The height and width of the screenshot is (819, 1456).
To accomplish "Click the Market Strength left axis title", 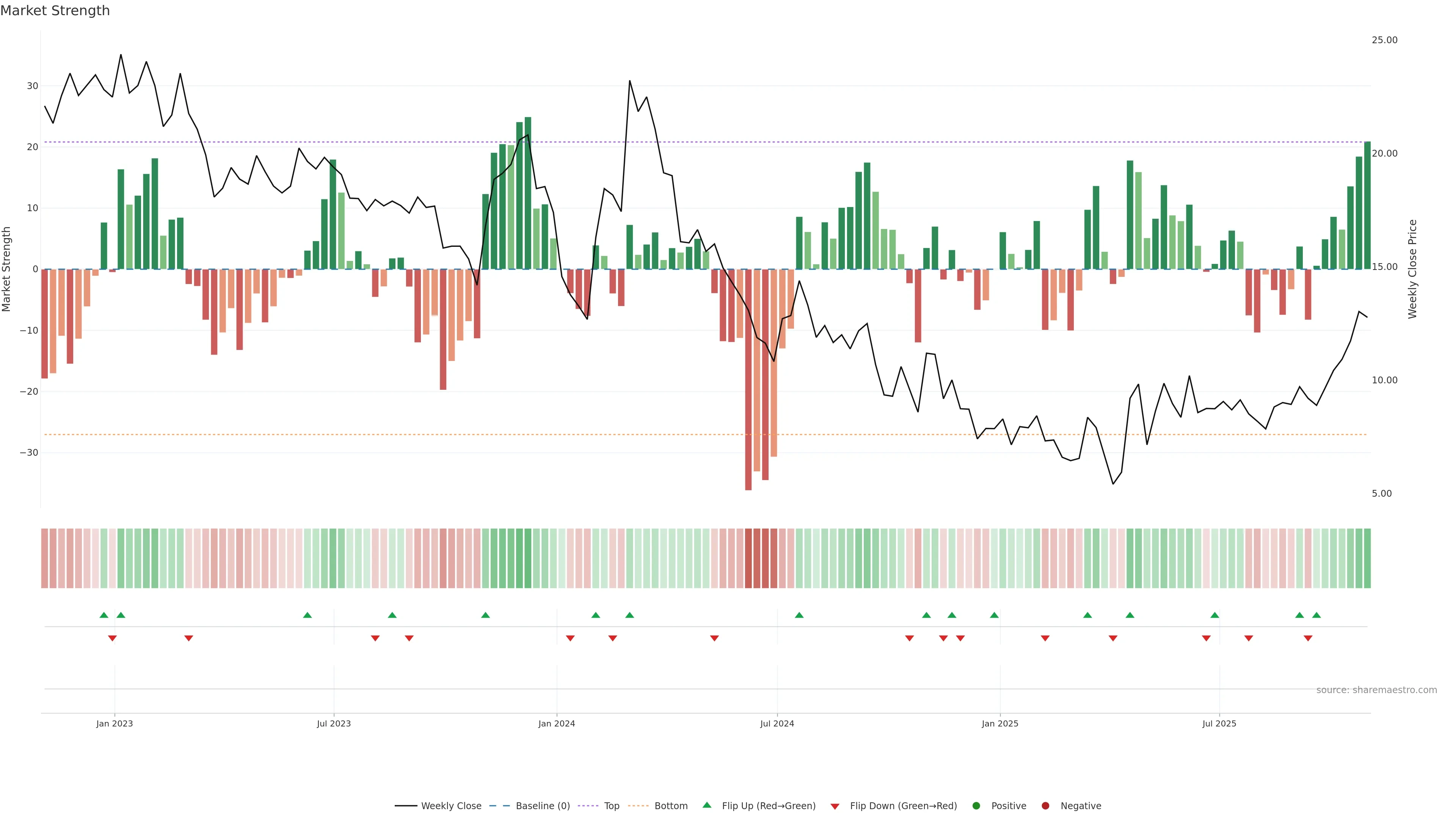I will coord(7,269).
